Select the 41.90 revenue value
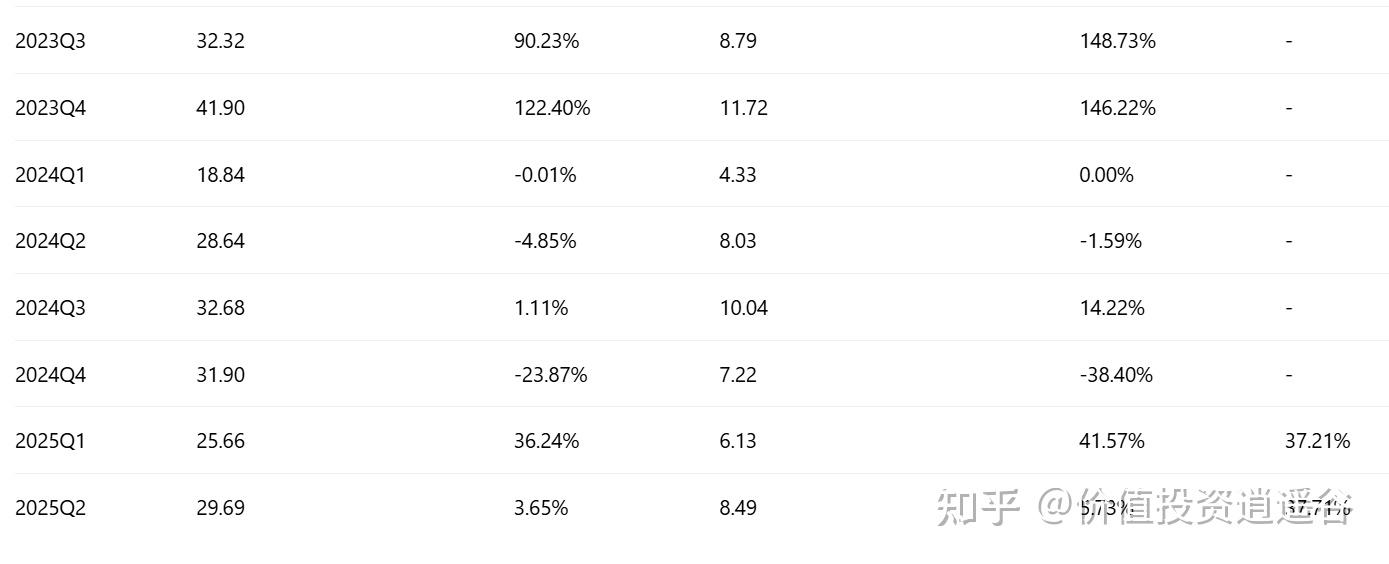The image size is (1389, 564). pyautogui.click(x=220, y=108)
